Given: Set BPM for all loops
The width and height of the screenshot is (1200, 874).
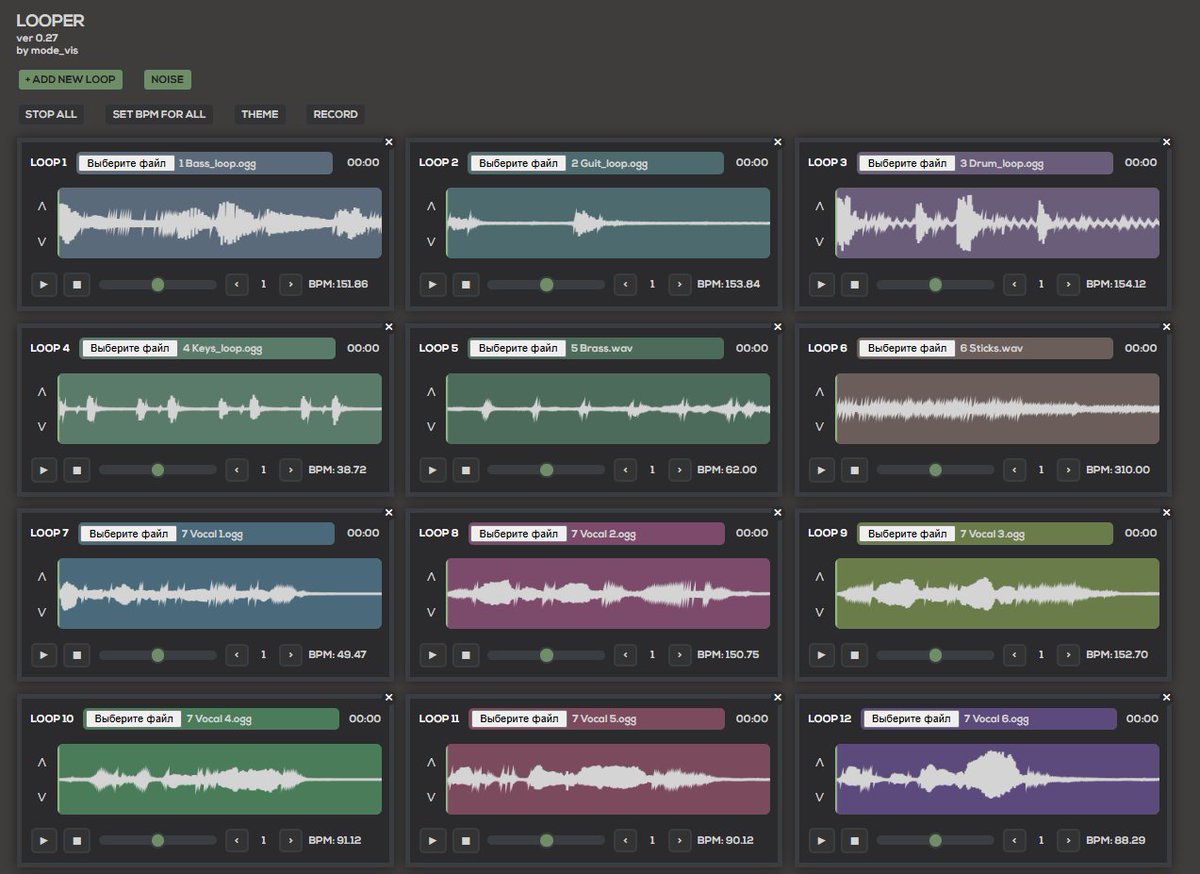Looking at the screenshot, I should pyautogui.click(x=159, y=114).
